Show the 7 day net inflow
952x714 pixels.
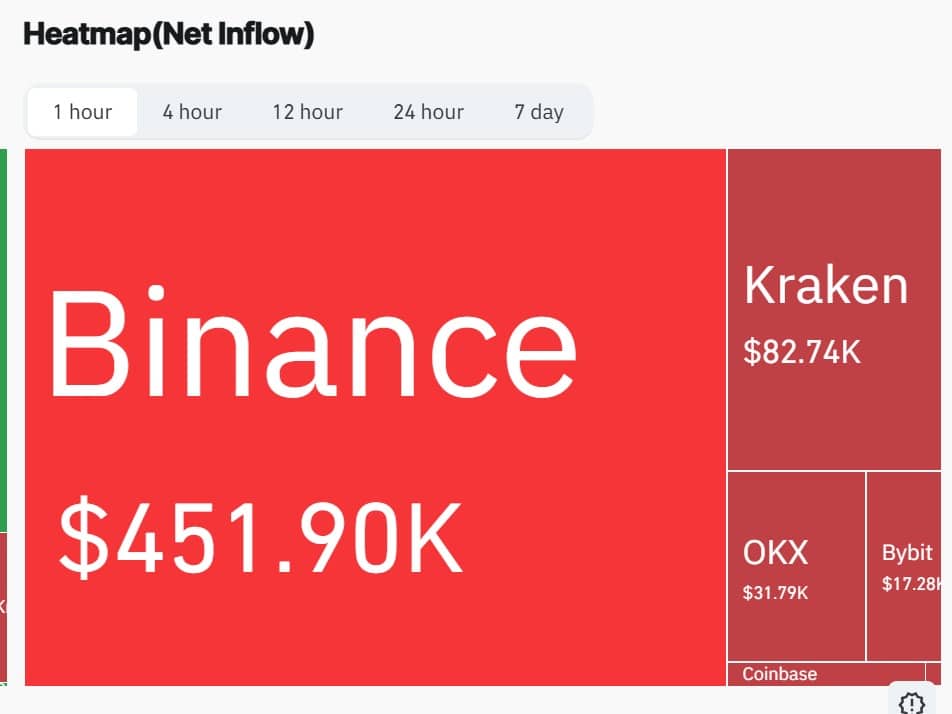pyautogui.click(x=539, y=112)
